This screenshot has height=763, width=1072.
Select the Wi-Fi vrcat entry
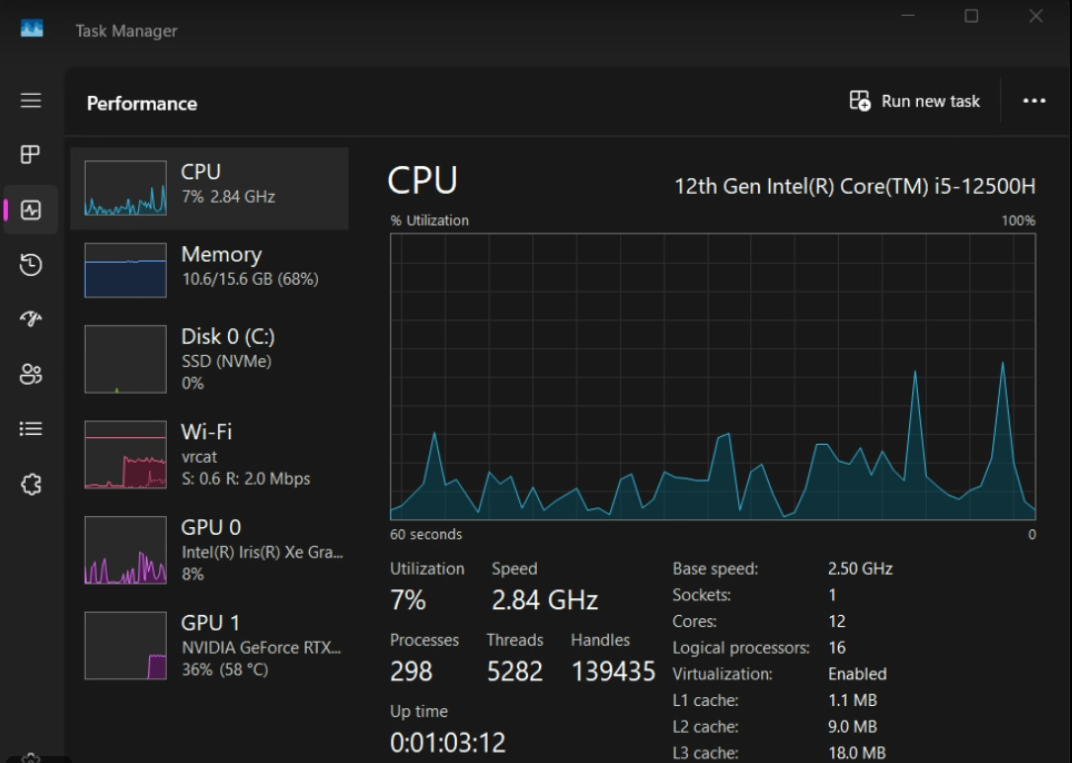click(209, 455)
